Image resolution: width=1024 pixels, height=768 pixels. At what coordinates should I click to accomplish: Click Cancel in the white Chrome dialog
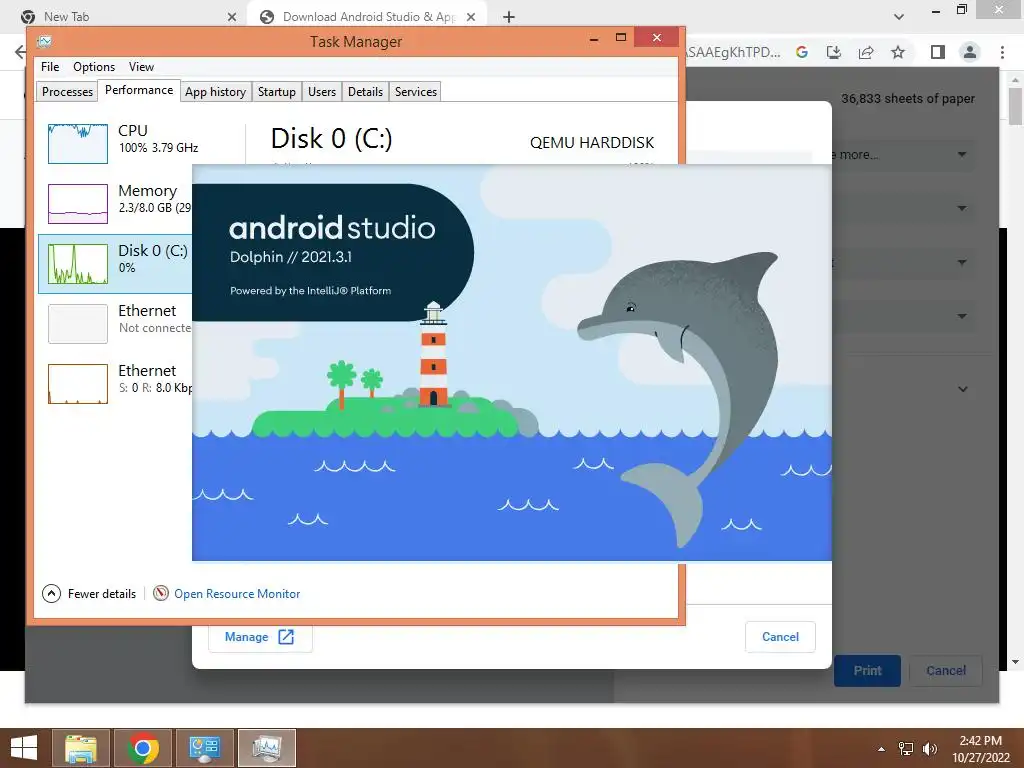[780, 637]
